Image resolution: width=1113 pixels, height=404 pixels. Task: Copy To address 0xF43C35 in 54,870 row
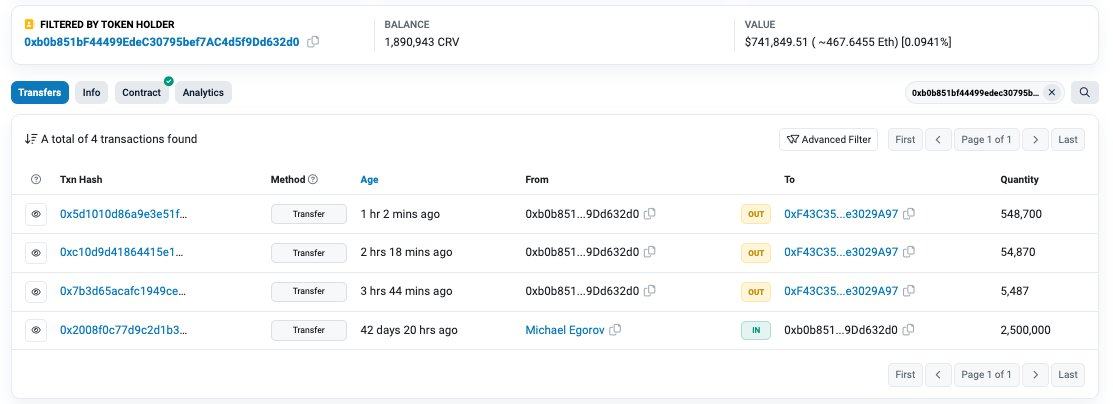click(909, 252)
